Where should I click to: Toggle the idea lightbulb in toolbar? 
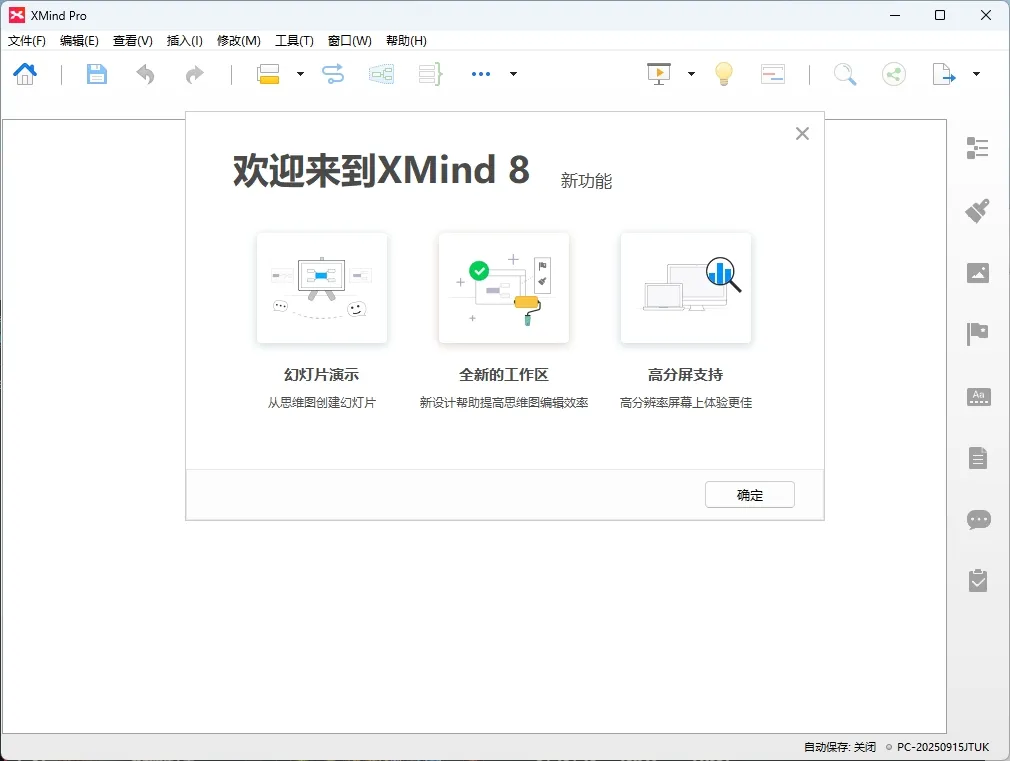pyautogui.click(x=723, y=73)
